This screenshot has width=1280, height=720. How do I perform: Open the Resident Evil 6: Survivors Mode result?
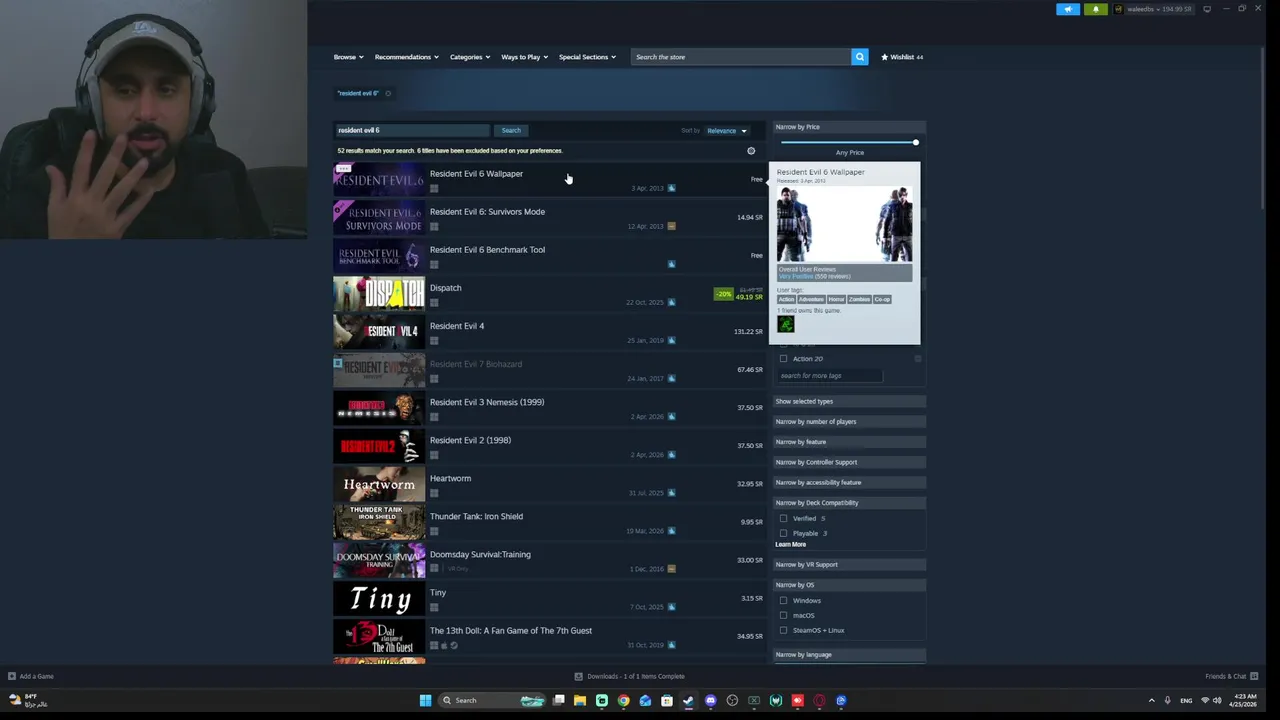pyautogui.click(x=548, y=217)
